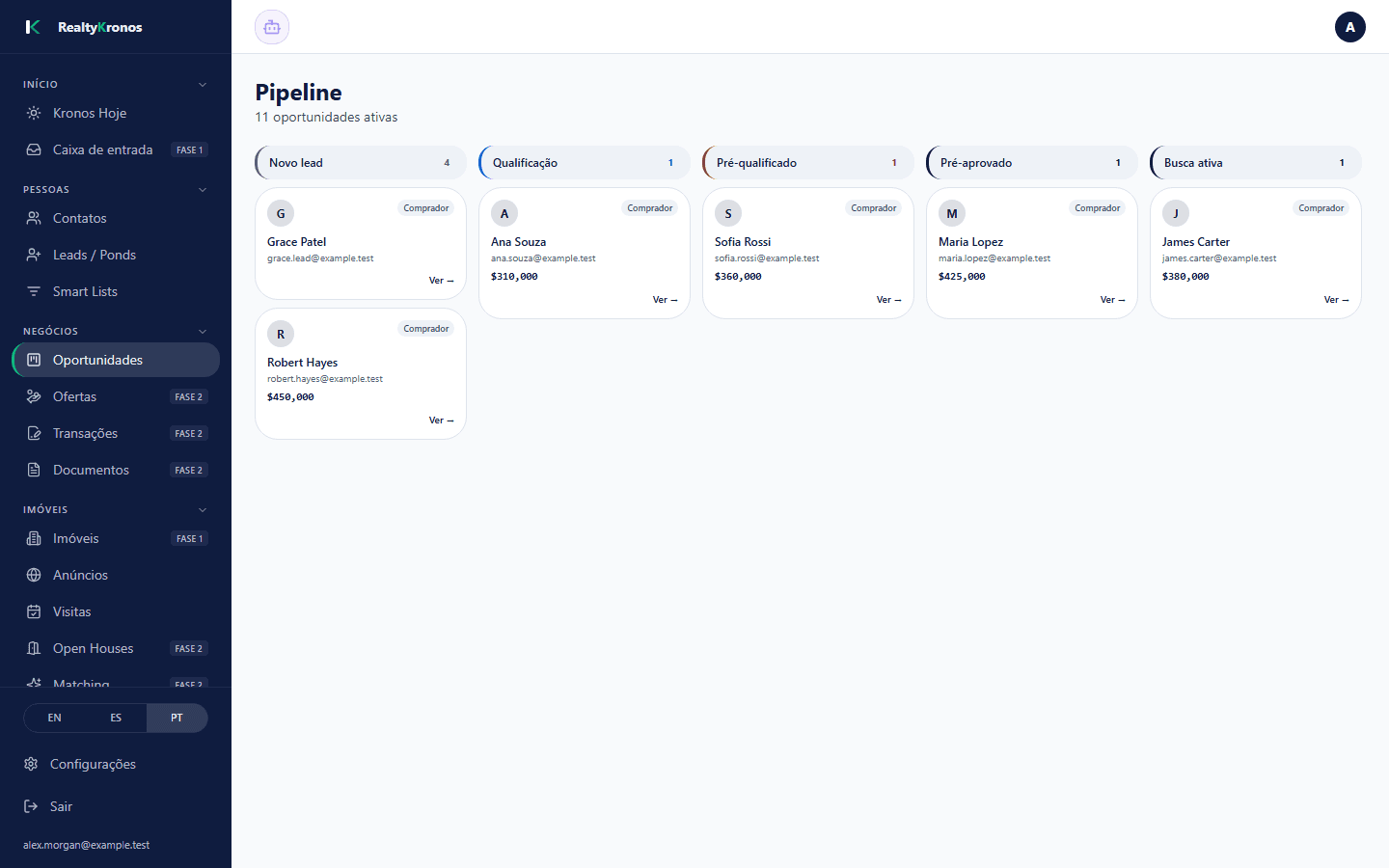Click the 11 oportunidades ativas subtitle

point(326,117)
